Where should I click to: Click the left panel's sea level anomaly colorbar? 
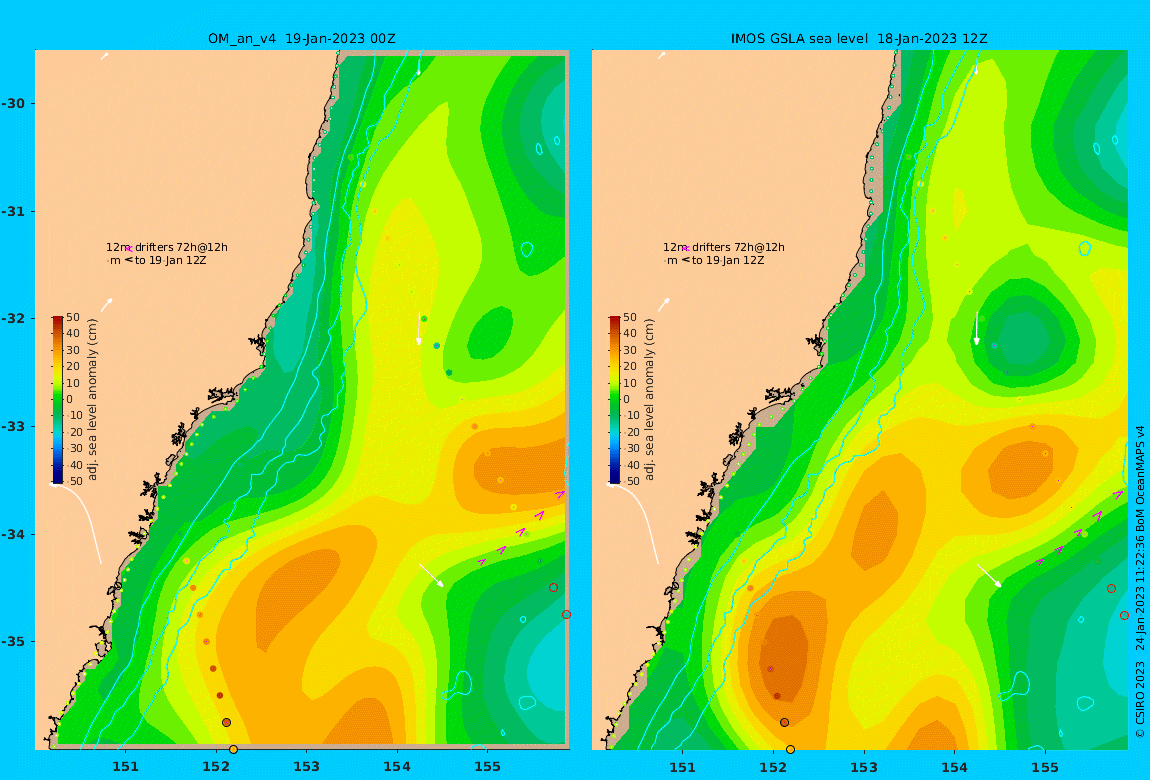click(58, 400)
